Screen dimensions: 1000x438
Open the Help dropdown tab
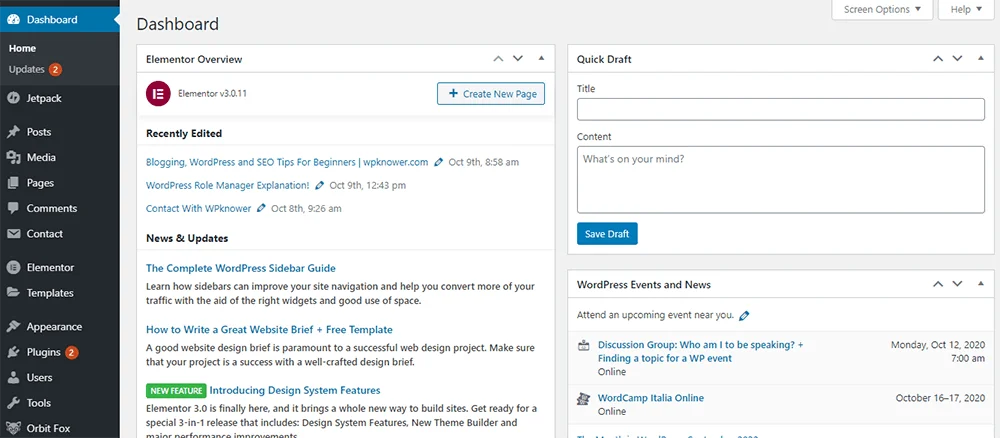[966, 10]
